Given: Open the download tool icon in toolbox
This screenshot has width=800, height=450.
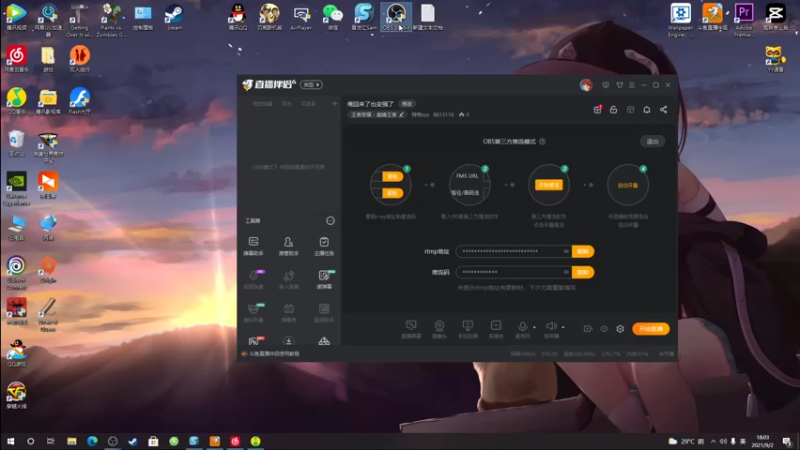Looking at the screenshot, I should [288, 341].
